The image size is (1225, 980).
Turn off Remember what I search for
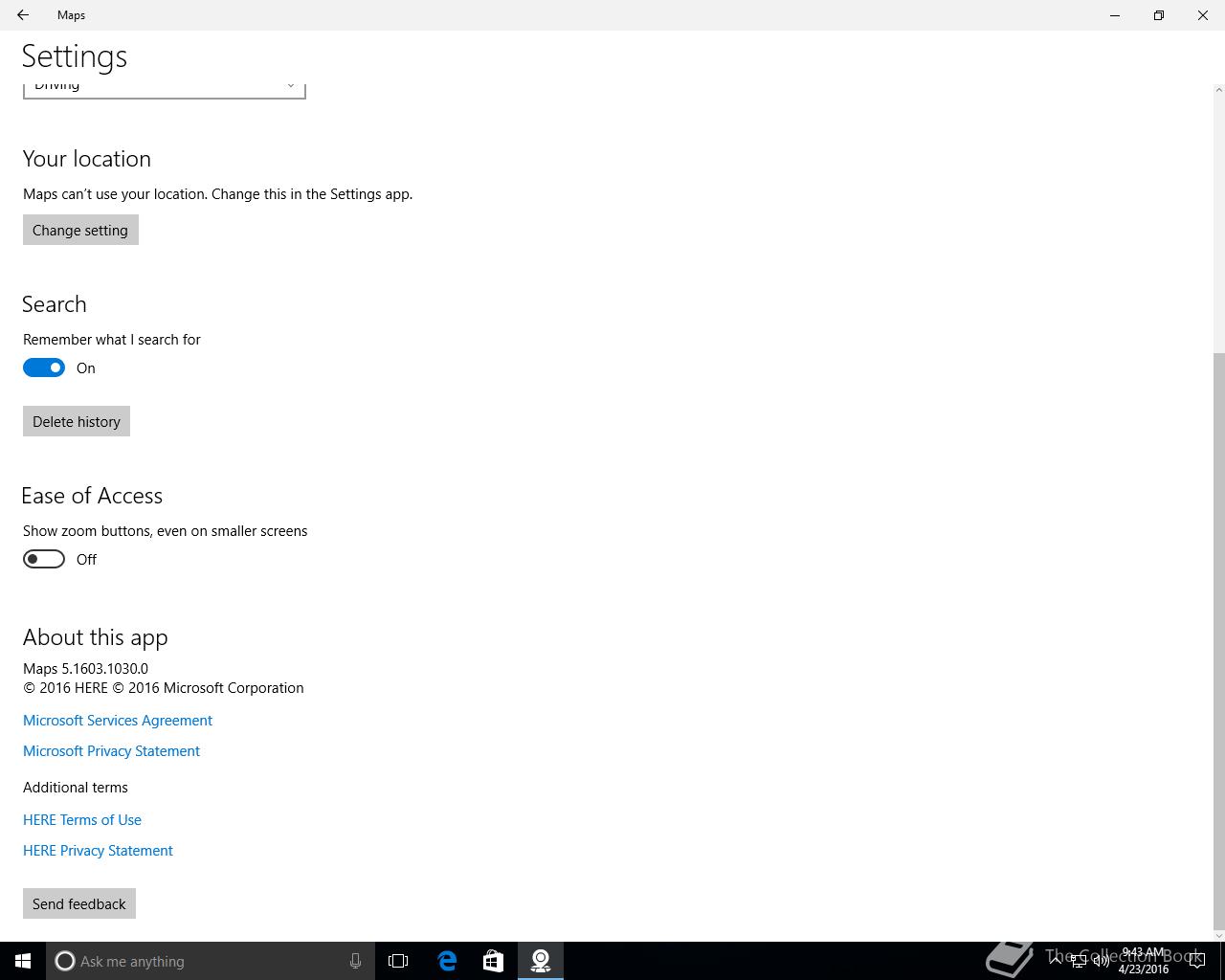[44, 367]
